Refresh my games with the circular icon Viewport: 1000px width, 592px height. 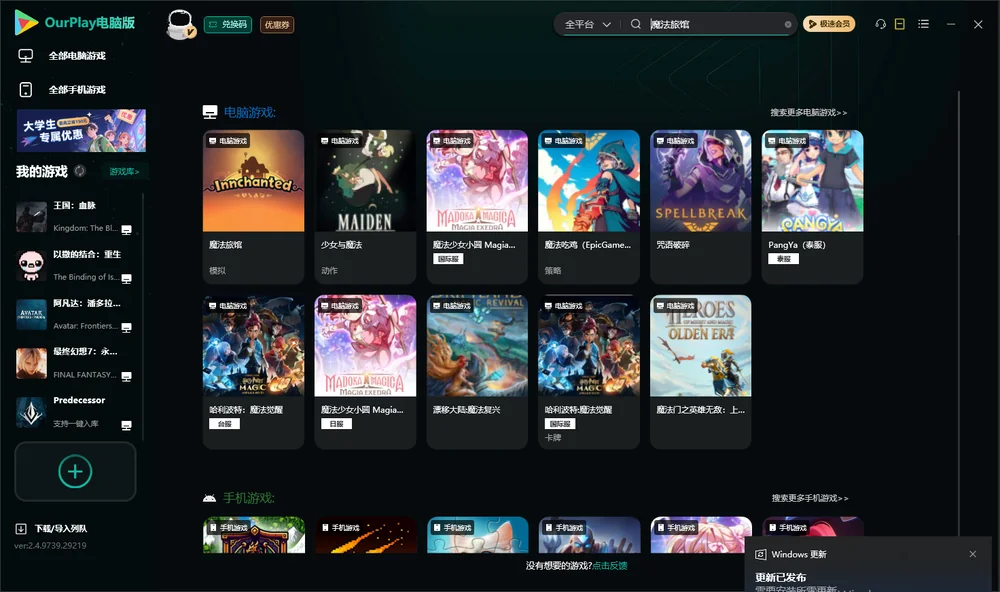[80, 171]
